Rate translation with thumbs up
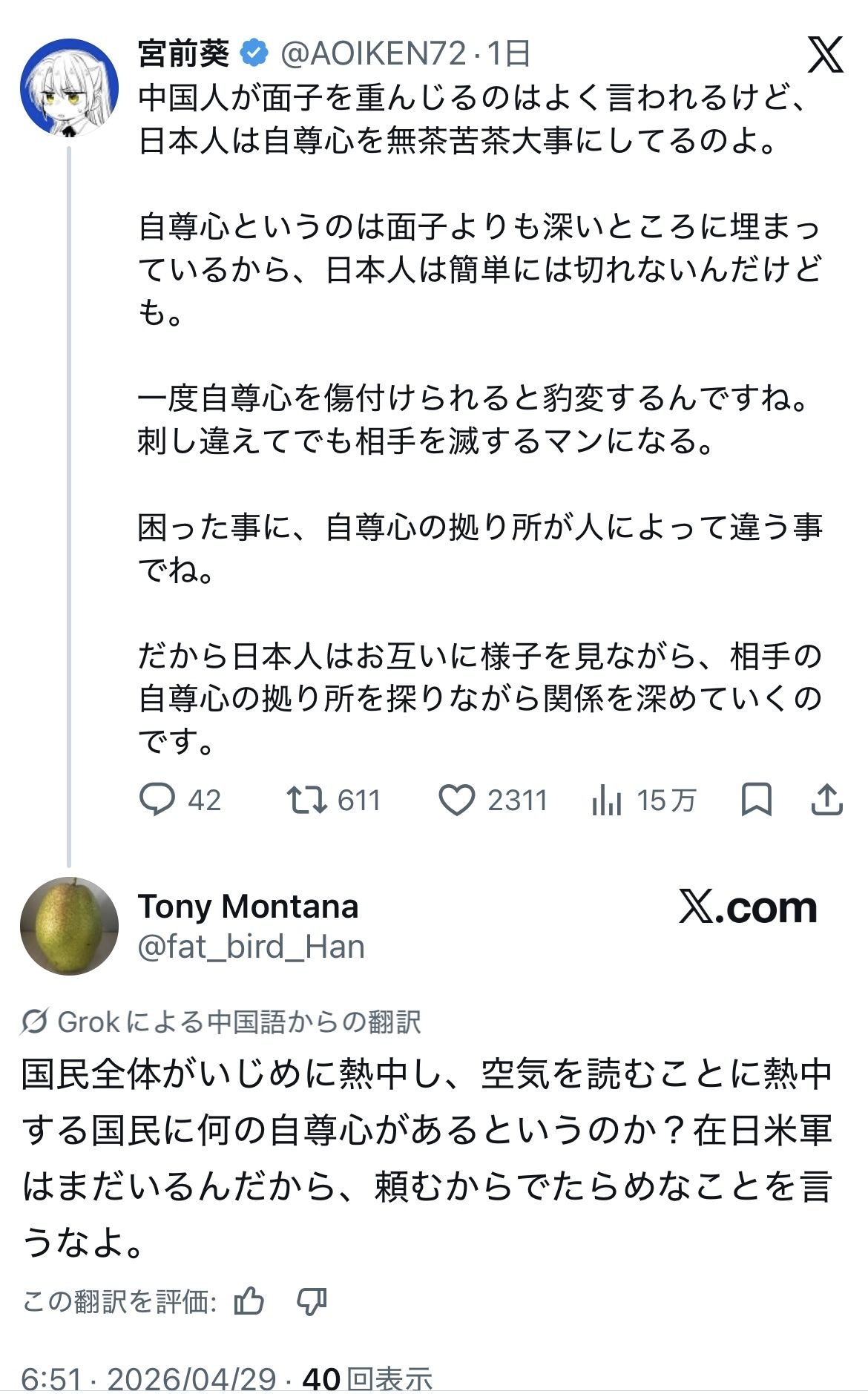This screenshot has width=868, height=1394. coord(249,1301)
